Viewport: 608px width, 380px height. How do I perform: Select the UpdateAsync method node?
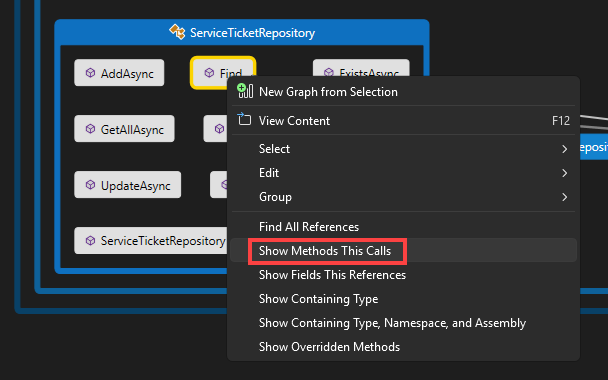tap(128, 185)
